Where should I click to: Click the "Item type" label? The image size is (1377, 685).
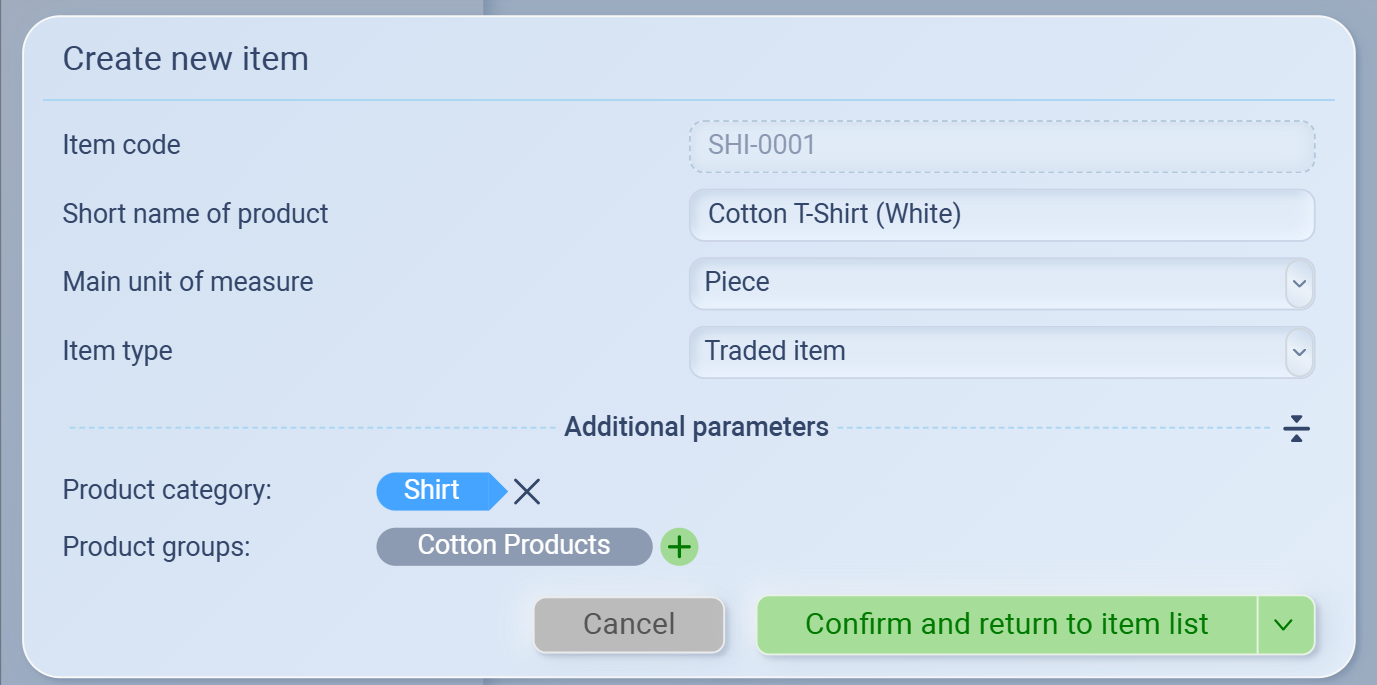pos(118,351)
